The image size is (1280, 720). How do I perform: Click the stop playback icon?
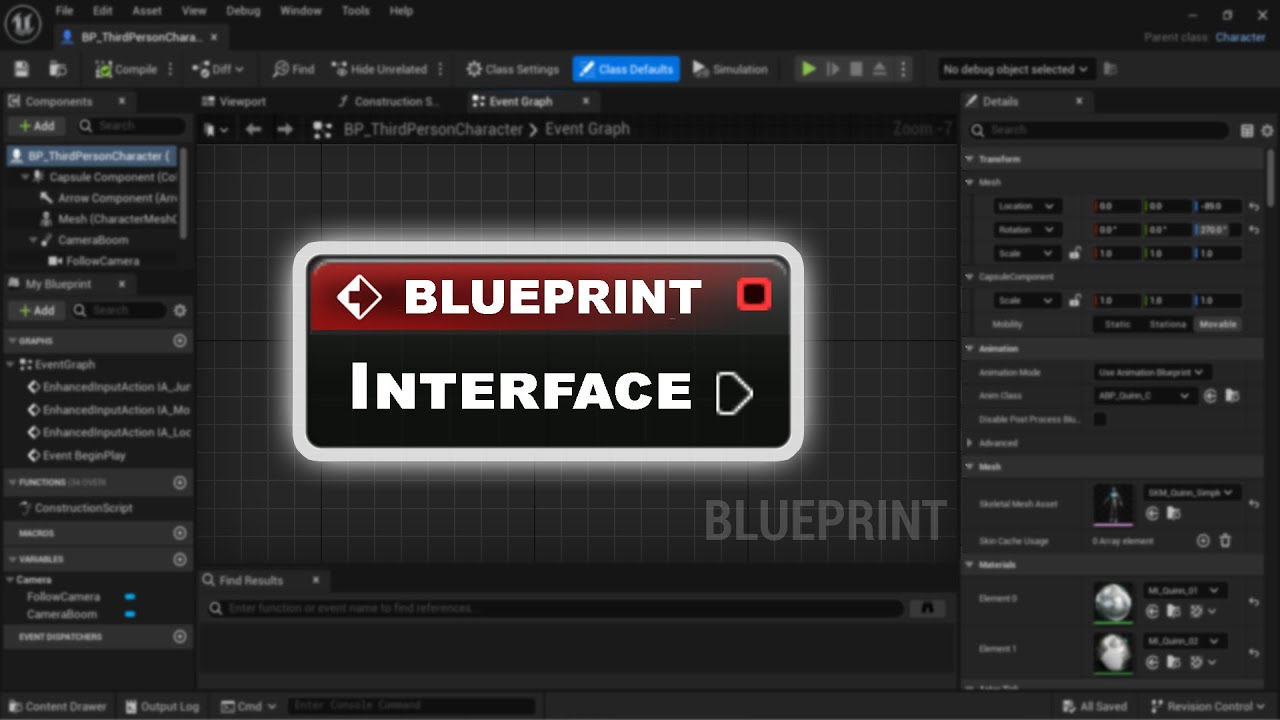point(856,69)
